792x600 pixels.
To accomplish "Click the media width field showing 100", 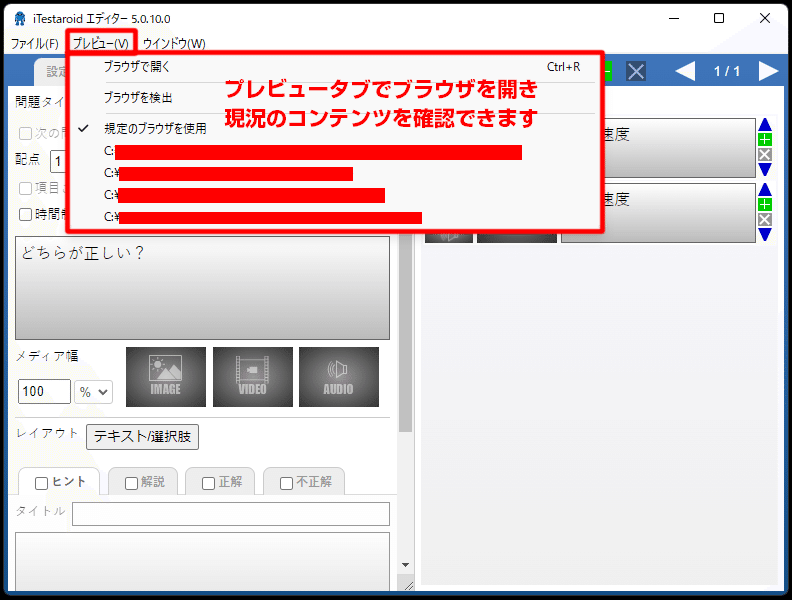I will click(x=44, y=392).
